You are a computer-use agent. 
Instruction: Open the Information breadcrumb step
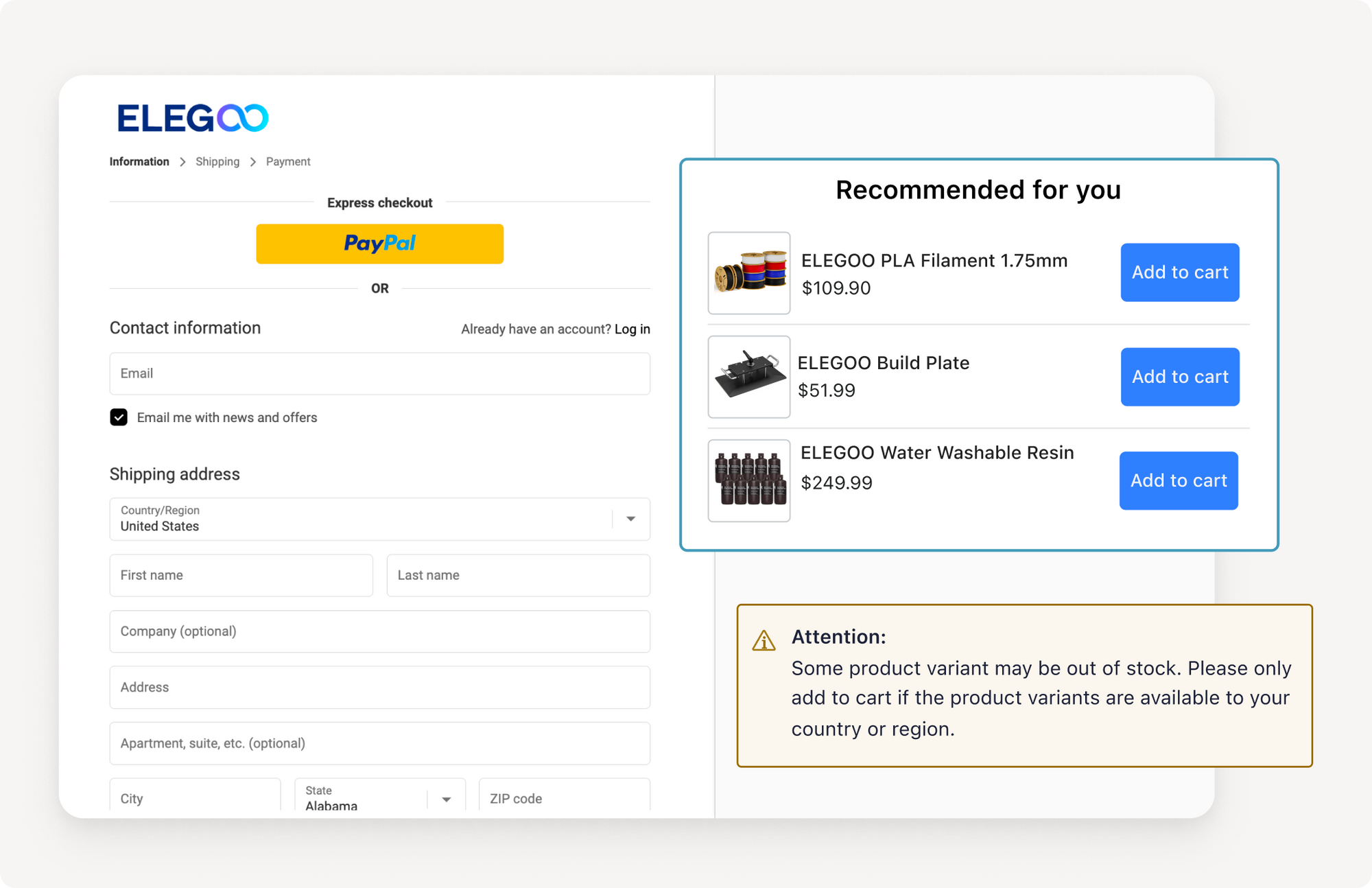139,162
